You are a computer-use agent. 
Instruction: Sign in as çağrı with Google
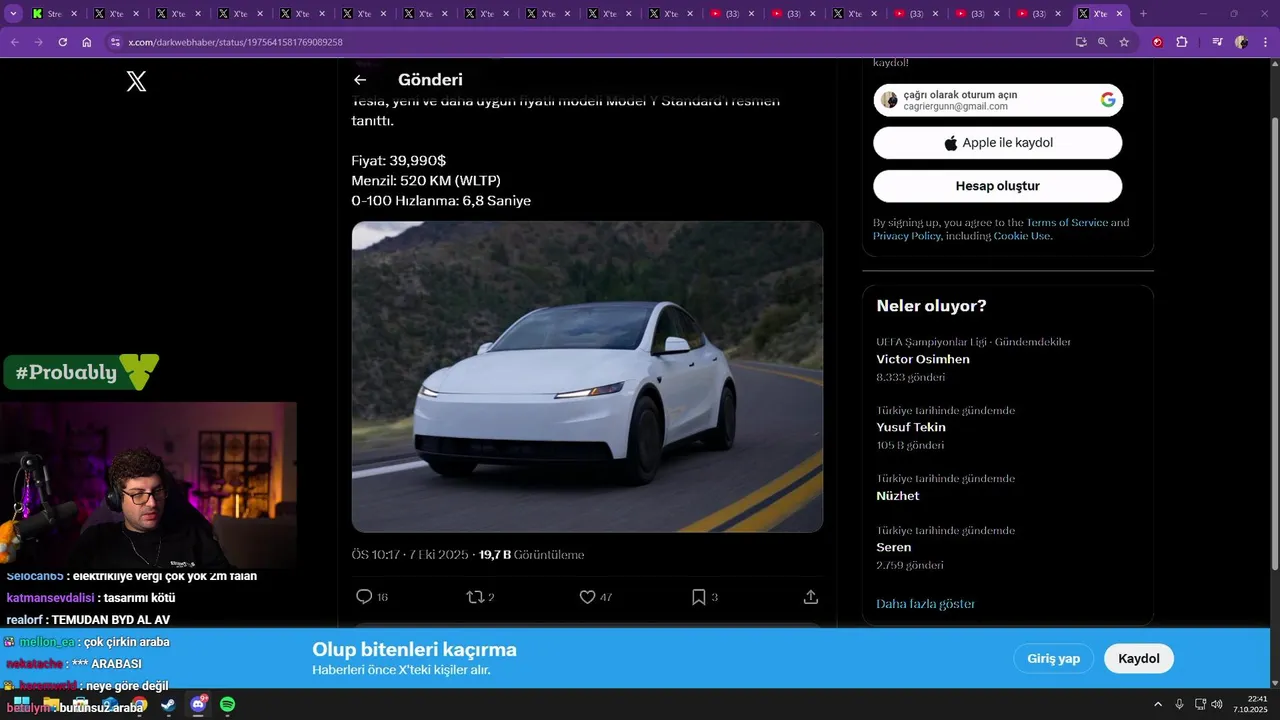click(x=998, y=100)
